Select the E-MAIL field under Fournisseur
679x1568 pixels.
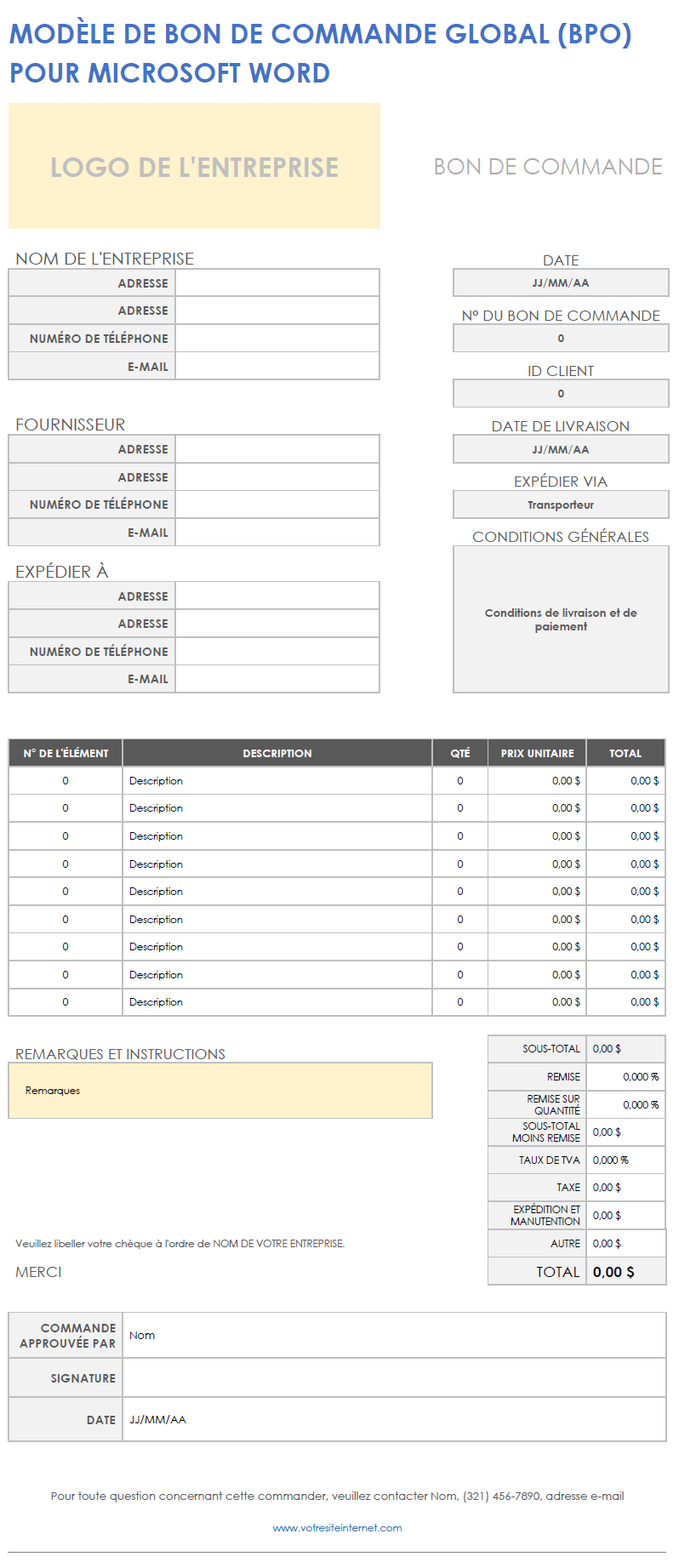click(x=277, y=533)
